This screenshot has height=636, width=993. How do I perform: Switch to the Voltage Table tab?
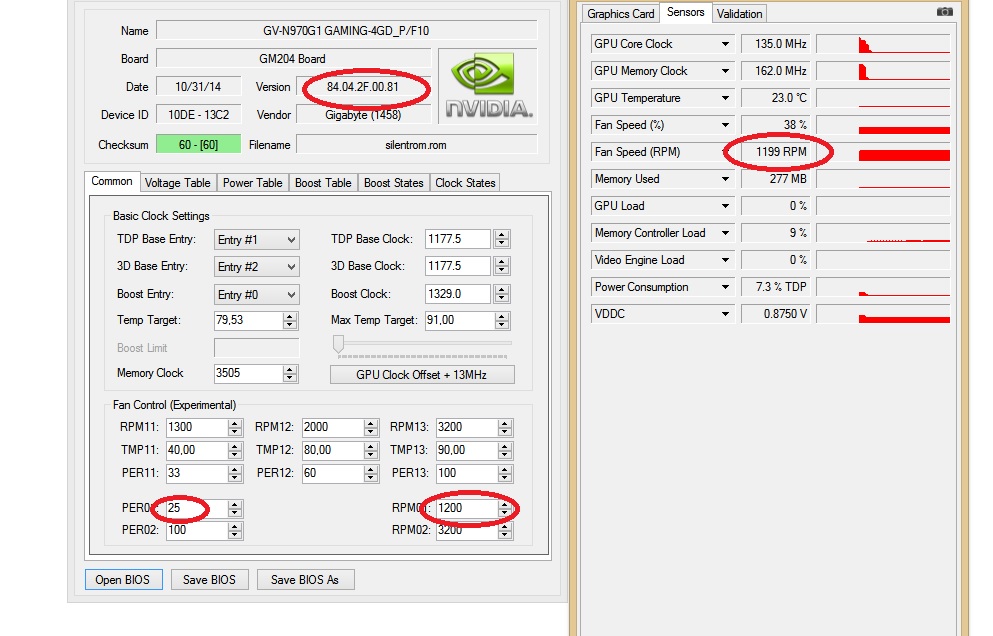177,182
